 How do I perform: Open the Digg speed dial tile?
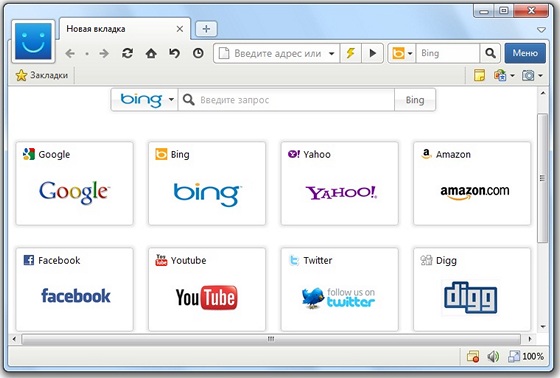(x=472, y=290)
